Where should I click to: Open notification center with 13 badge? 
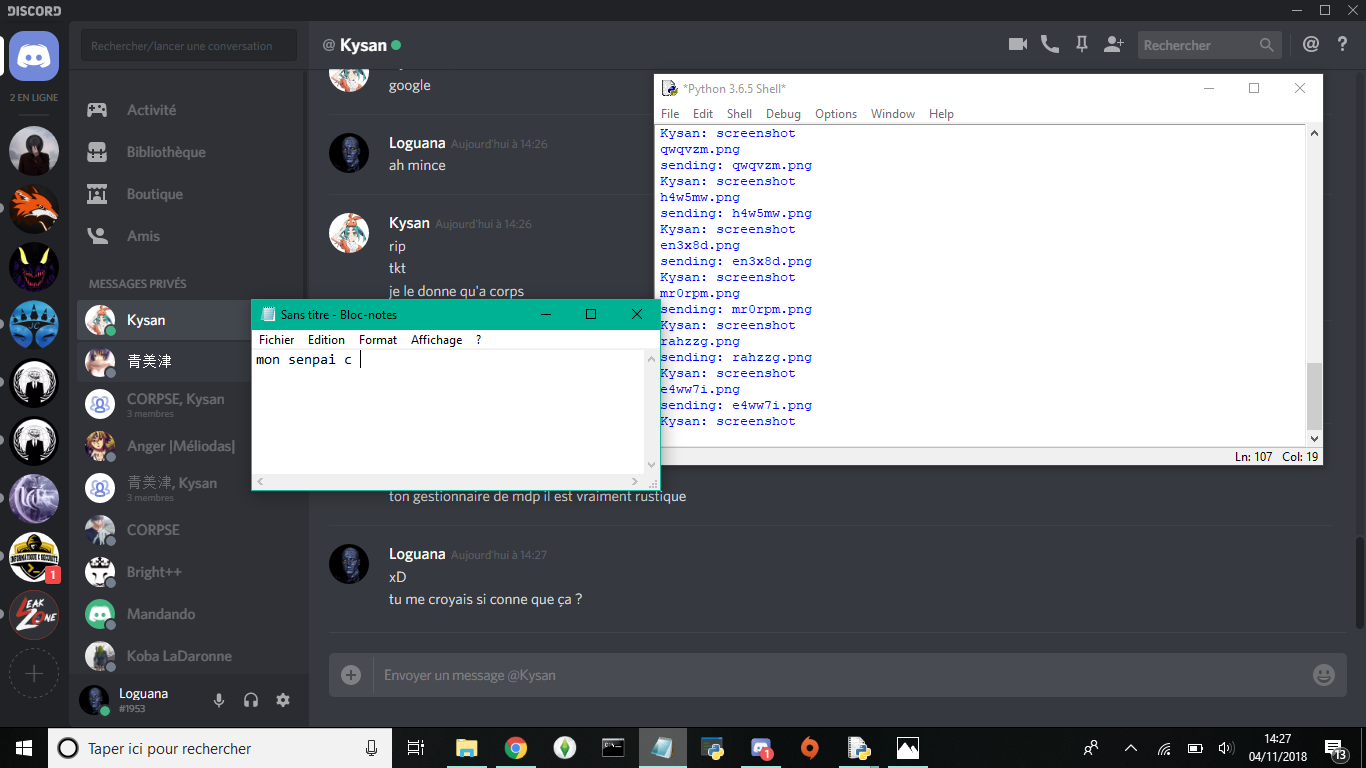point(1337,748)
